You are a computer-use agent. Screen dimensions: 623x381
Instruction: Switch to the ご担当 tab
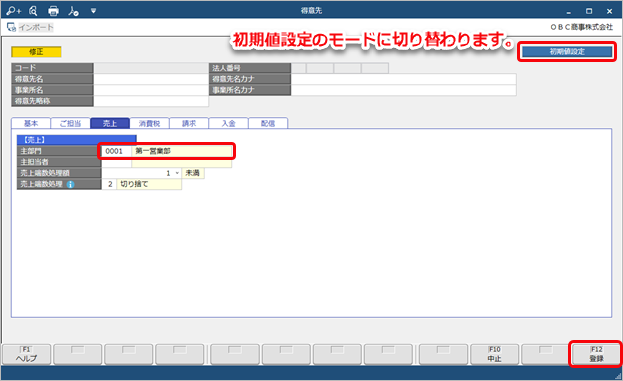tap(70, 123)
